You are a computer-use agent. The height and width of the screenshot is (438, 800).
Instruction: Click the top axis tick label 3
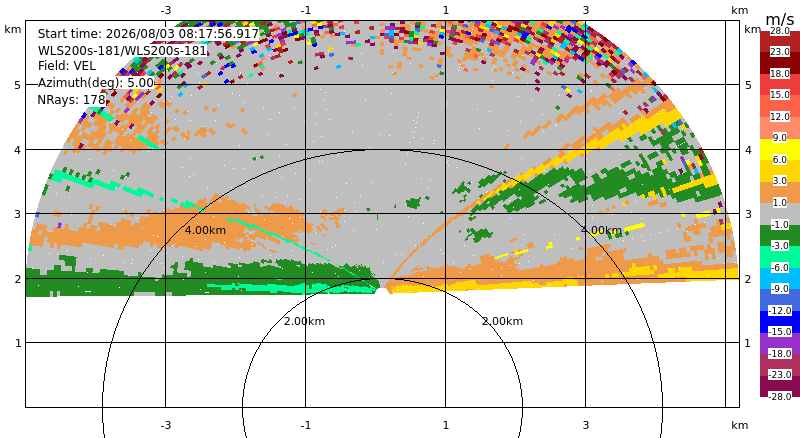[586, 10]
